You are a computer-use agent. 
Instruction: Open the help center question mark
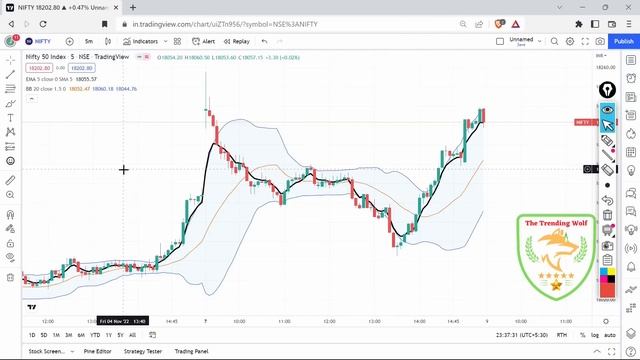[x=631, y=352]
